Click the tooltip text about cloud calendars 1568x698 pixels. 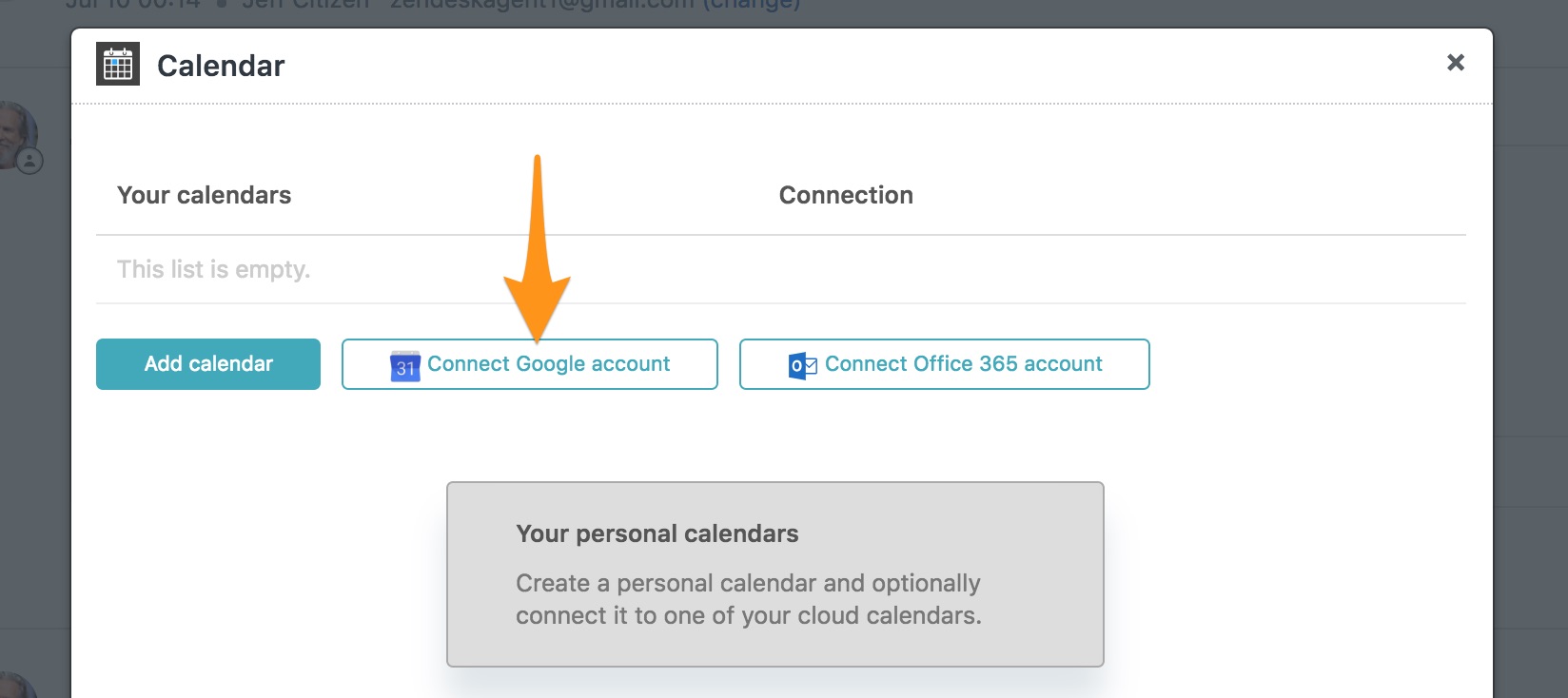click(749, 599)
